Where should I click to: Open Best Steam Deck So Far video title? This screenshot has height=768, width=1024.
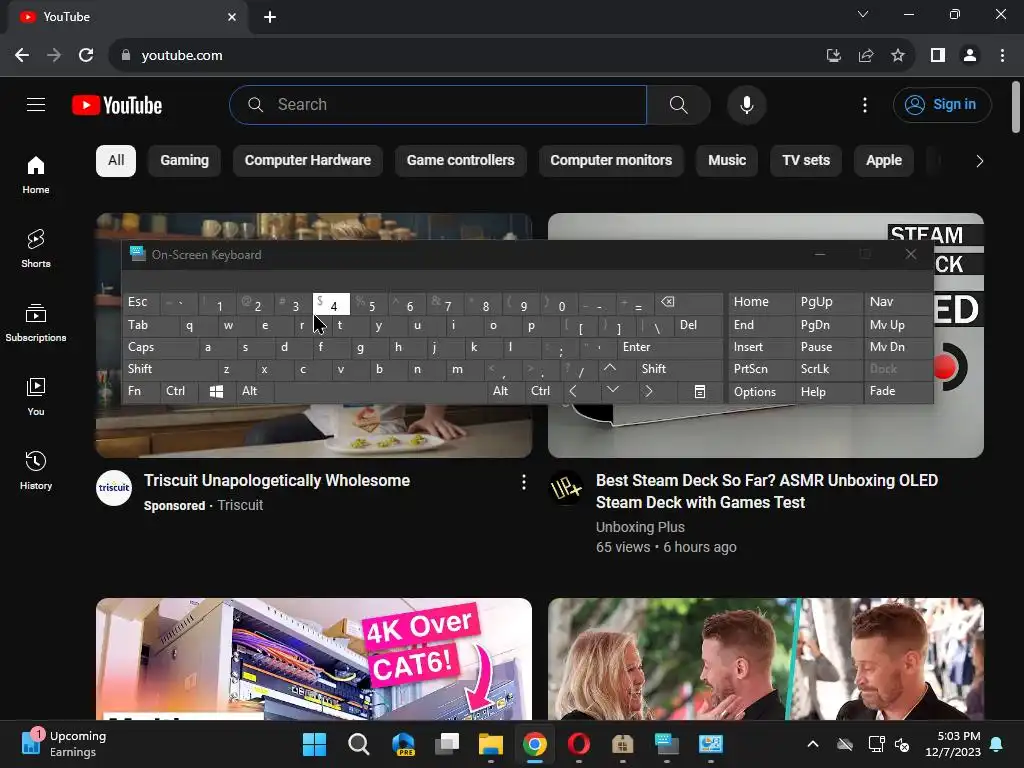click(x=767, y=491)
